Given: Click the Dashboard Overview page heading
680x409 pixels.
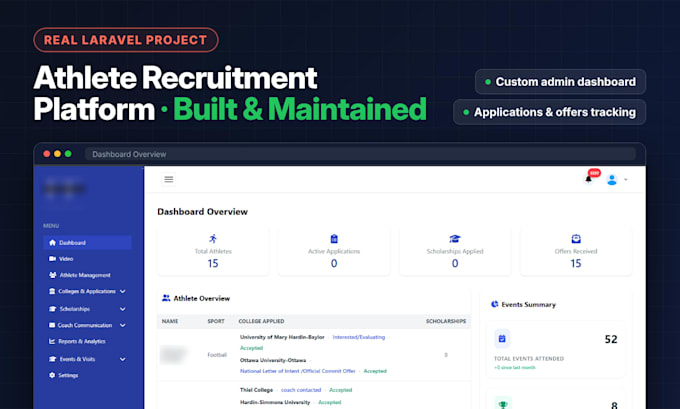Looking at the screenshot, I should point(203,212).
